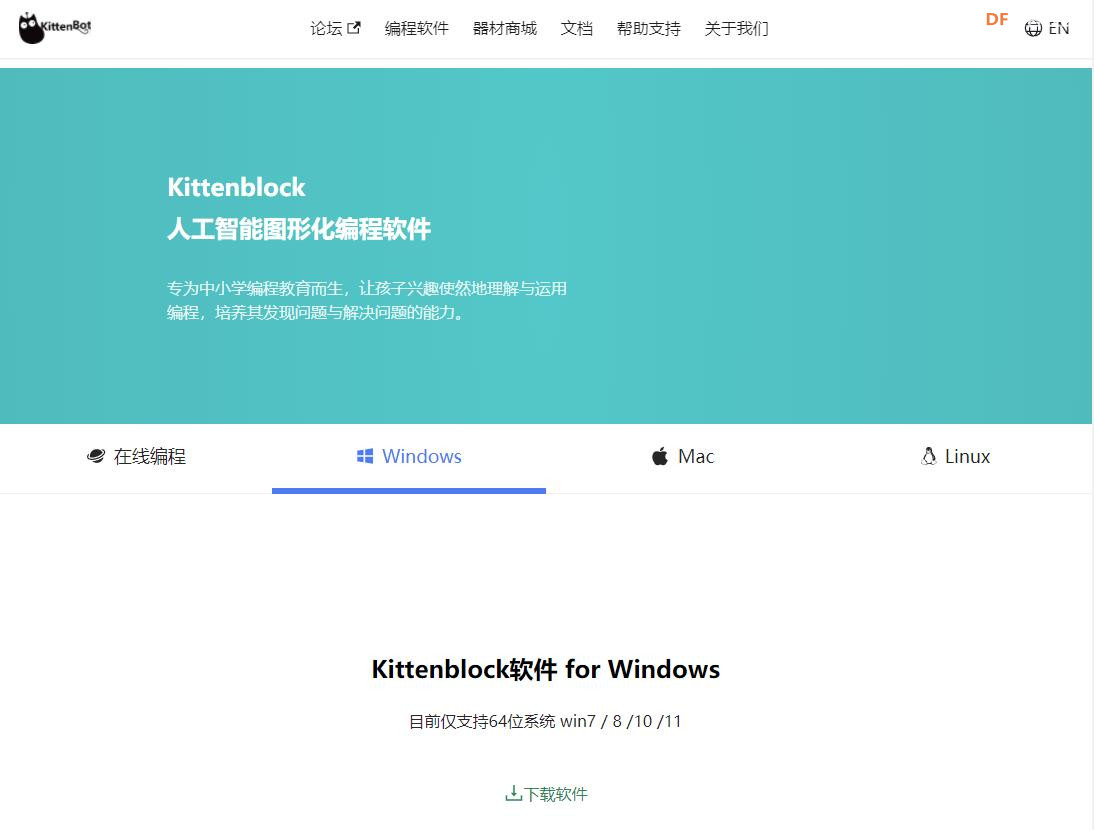Open the 关于我们 menu item
Screen dimensions: 1094x830
(736, 29)
